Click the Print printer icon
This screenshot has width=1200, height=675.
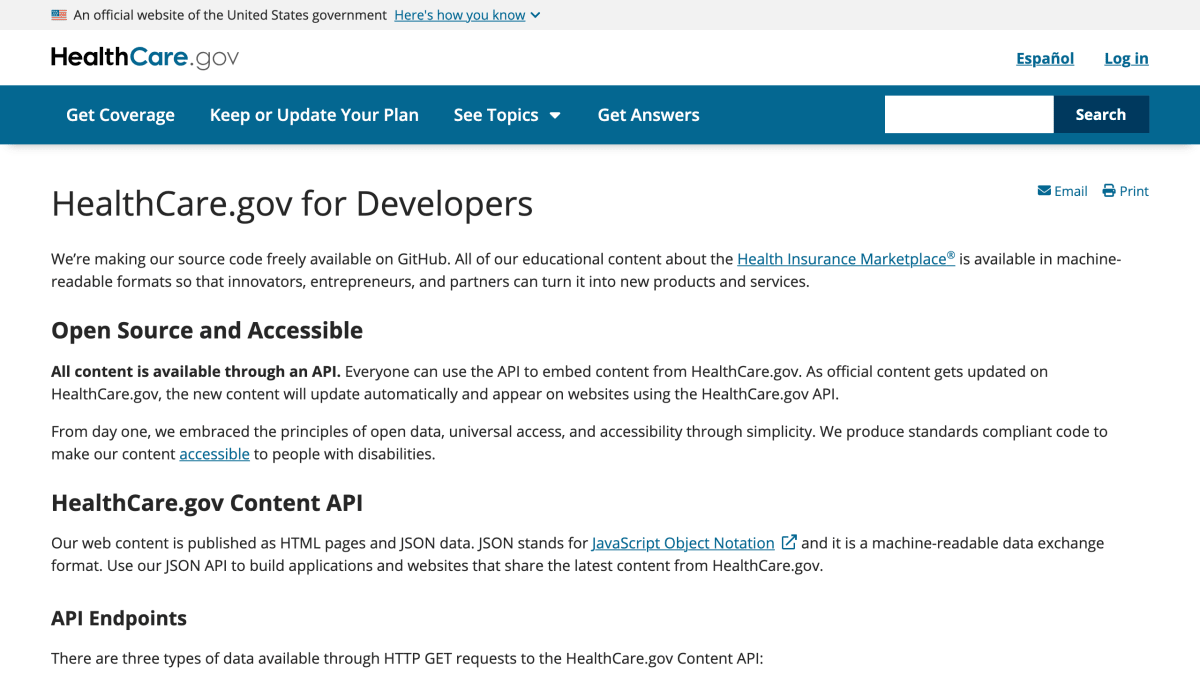click(x=1109, y=191)
